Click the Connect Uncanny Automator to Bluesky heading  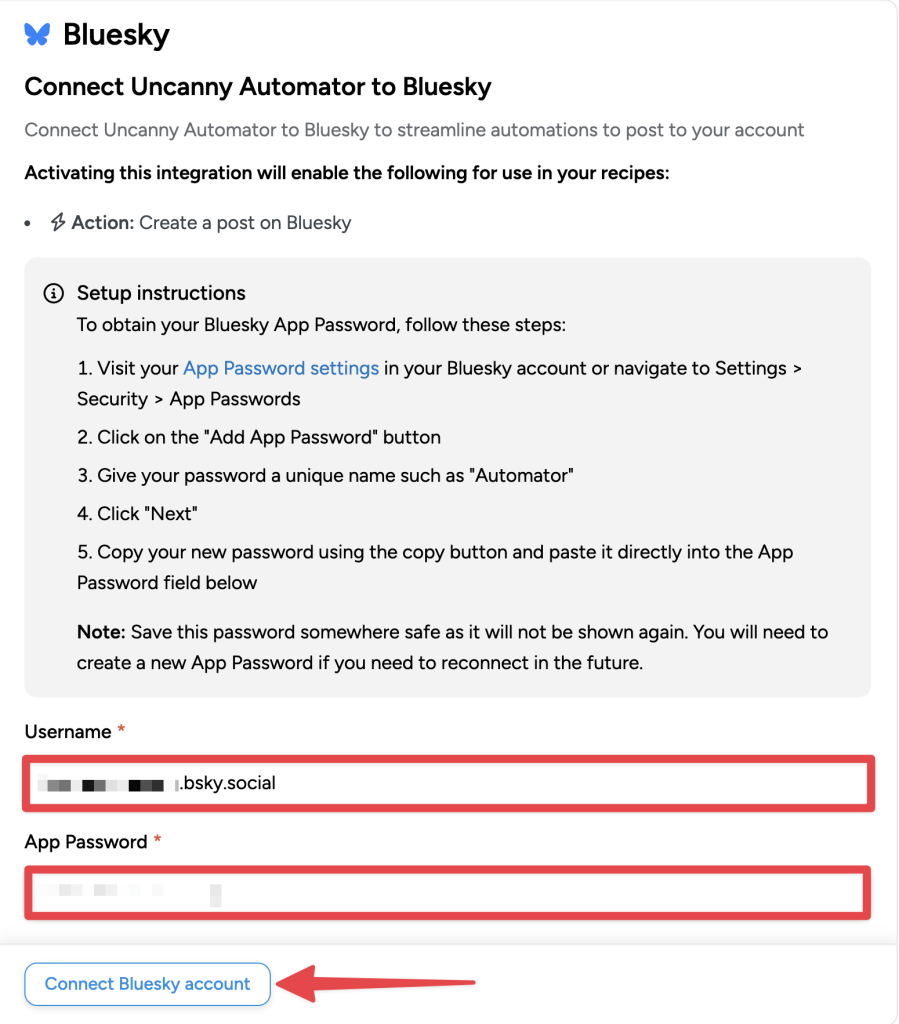[x=256, y=87]
